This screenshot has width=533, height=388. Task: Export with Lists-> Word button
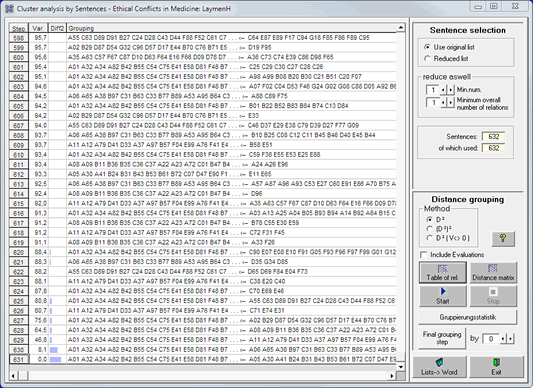[439, 367]
